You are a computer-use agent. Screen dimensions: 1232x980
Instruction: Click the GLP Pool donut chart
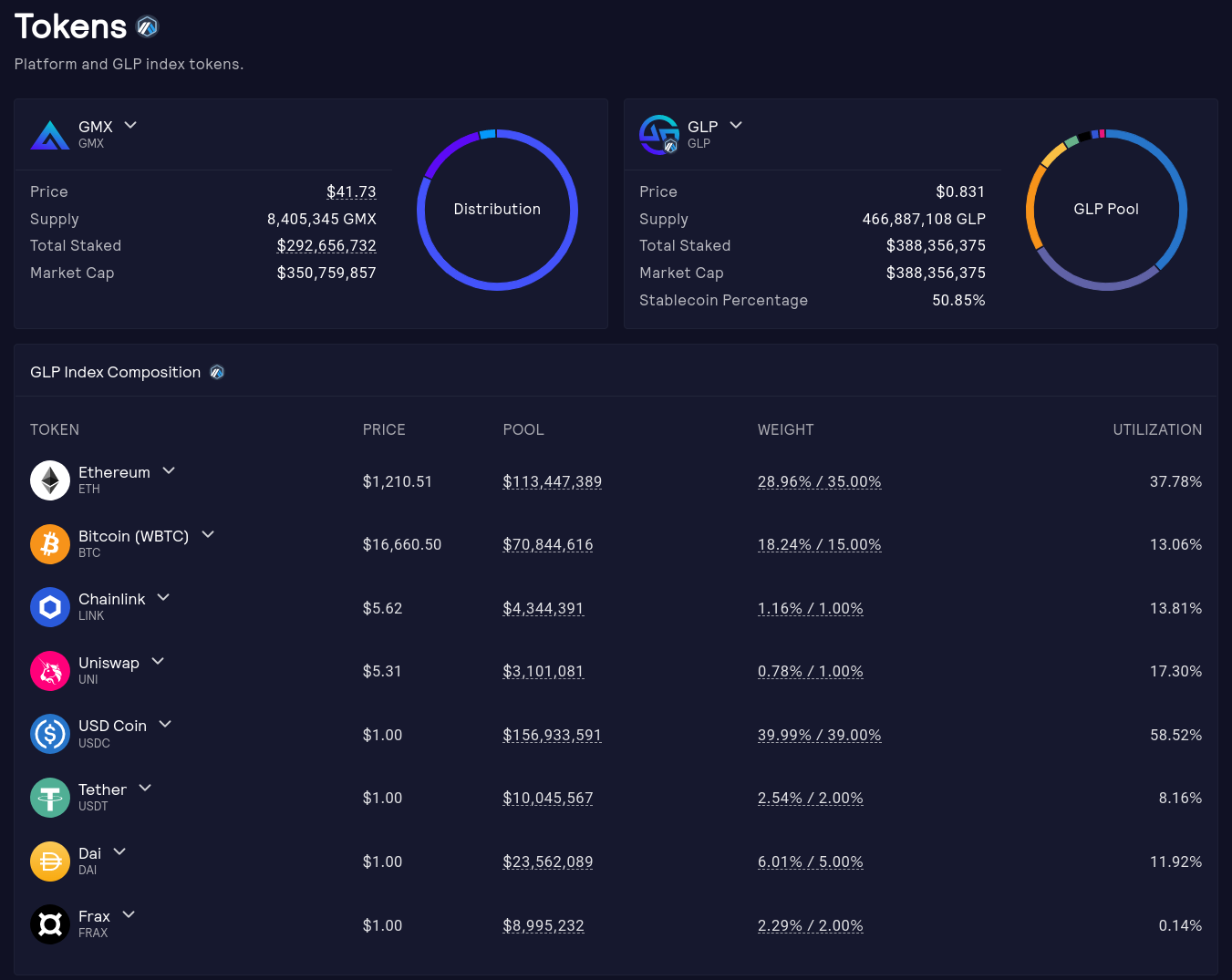click(1106, 210)
